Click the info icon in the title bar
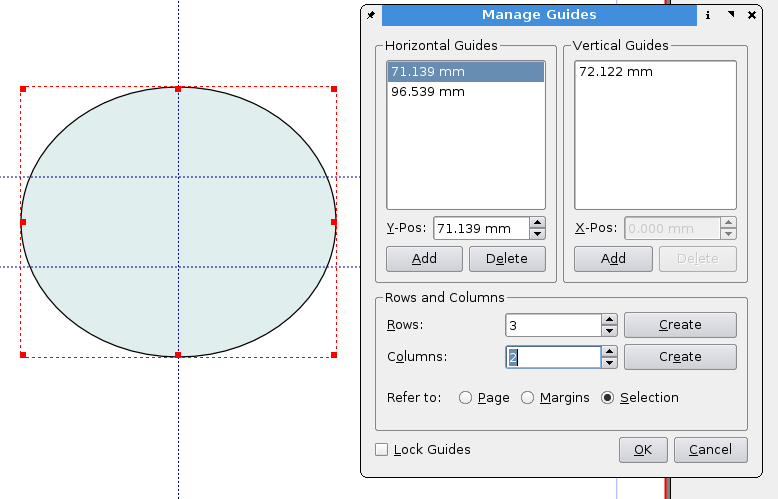778x499 pixels. (708, 15)
